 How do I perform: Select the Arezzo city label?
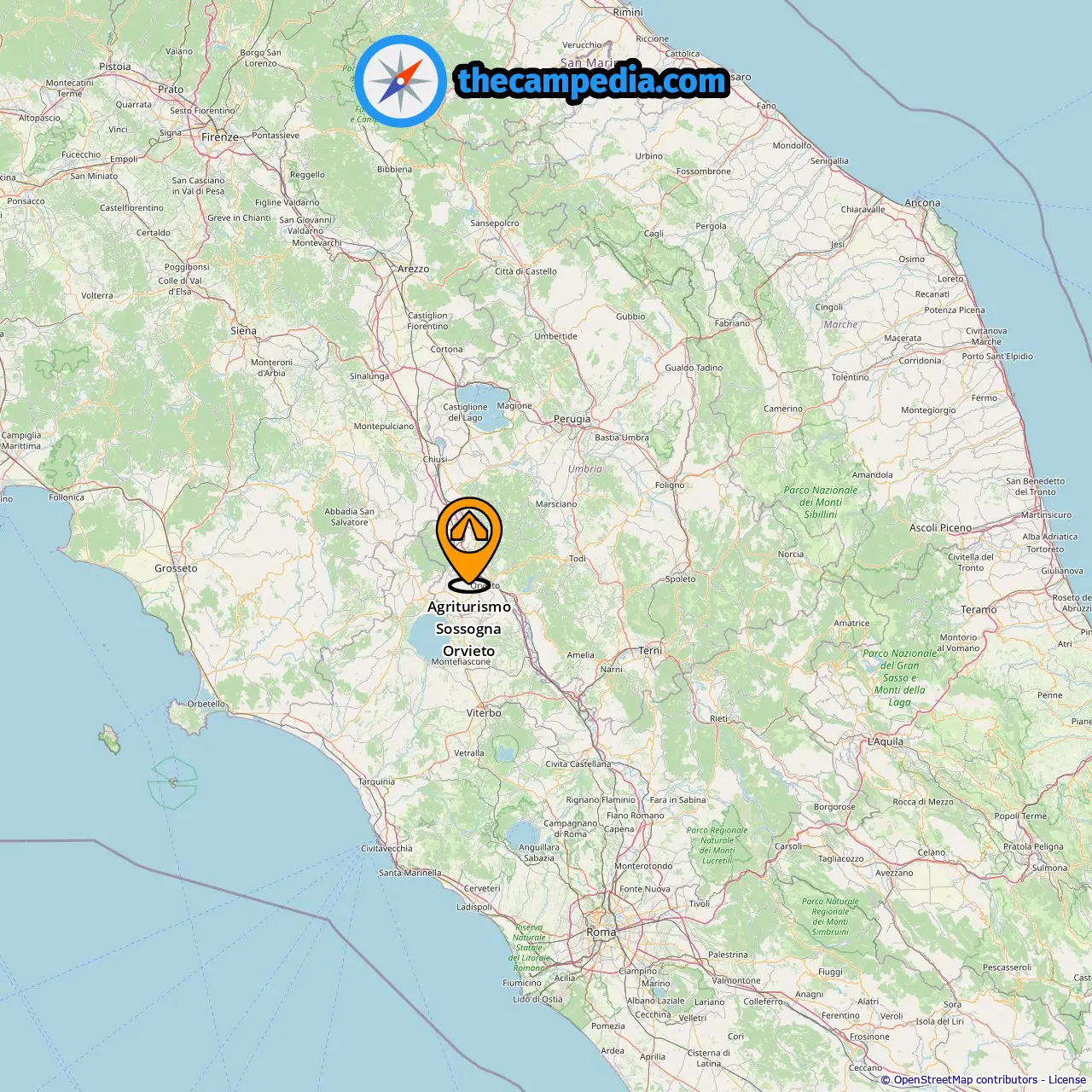[x=414, y=269]
